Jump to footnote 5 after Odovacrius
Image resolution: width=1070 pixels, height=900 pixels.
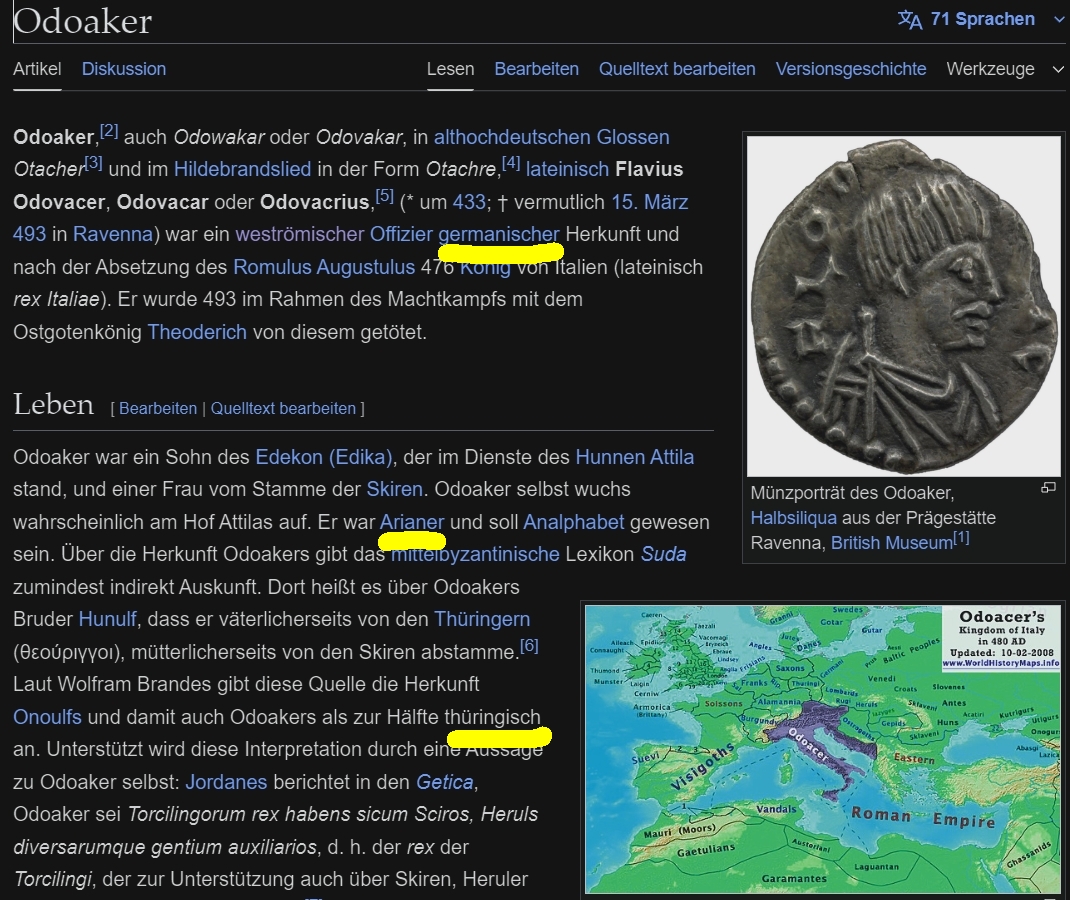(x=385, y=197)
